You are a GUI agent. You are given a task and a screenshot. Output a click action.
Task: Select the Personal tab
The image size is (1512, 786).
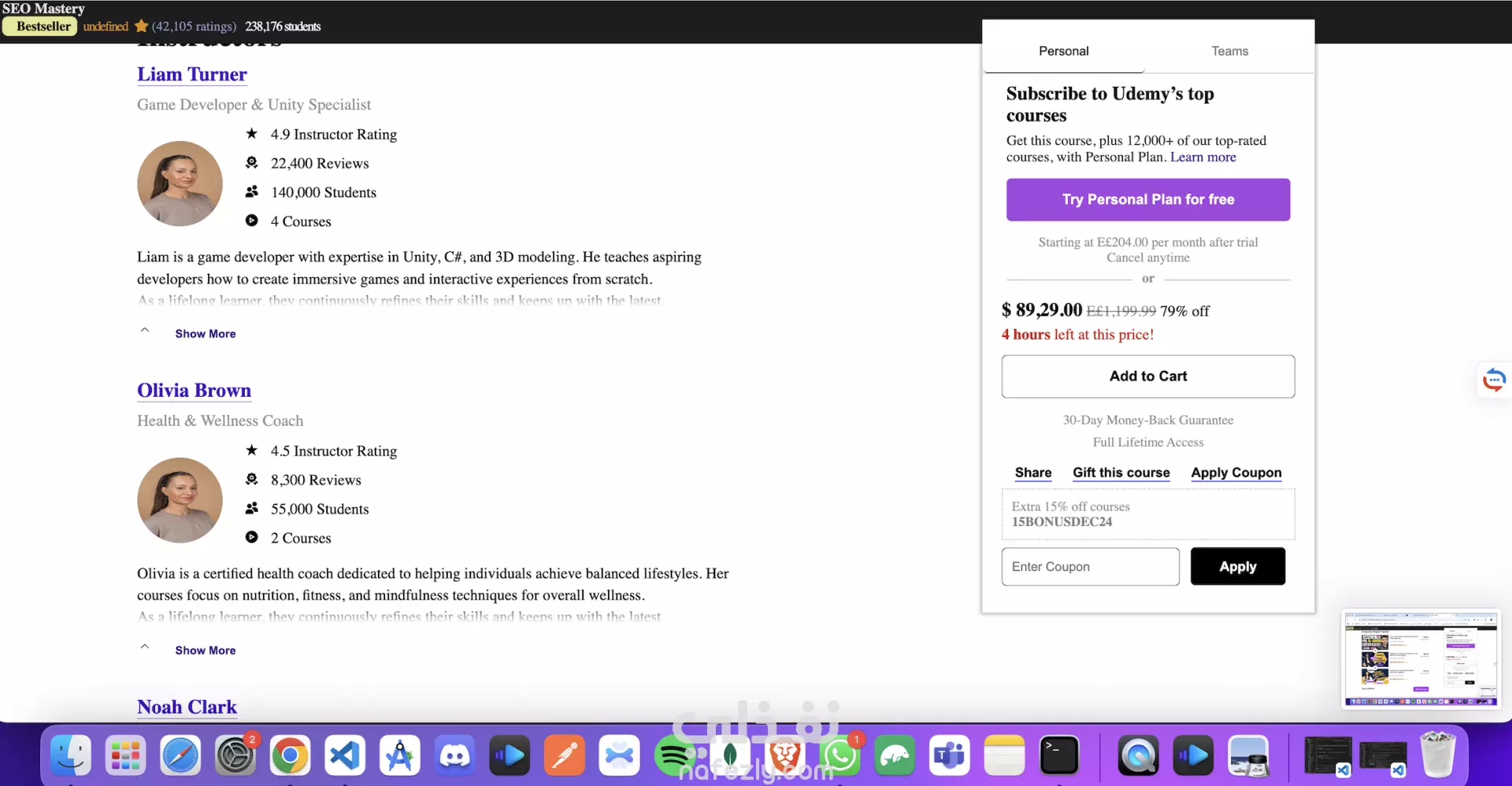(1064, 51)
